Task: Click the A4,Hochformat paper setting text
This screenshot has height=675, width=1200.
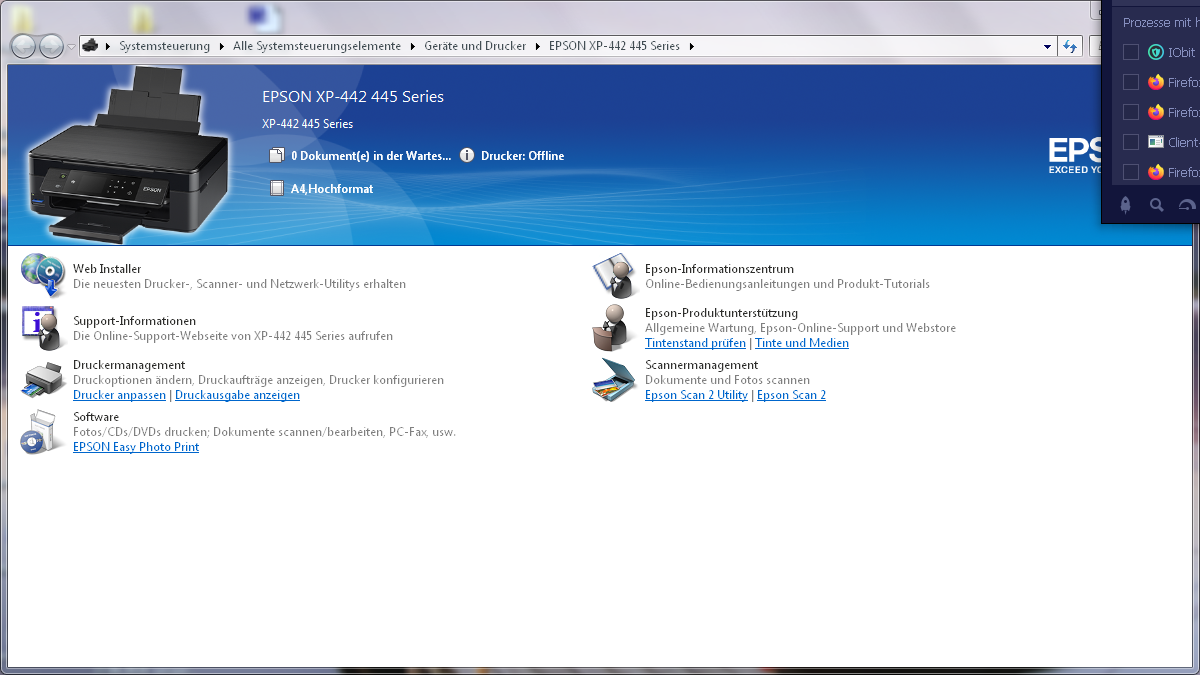Action: 332,189
